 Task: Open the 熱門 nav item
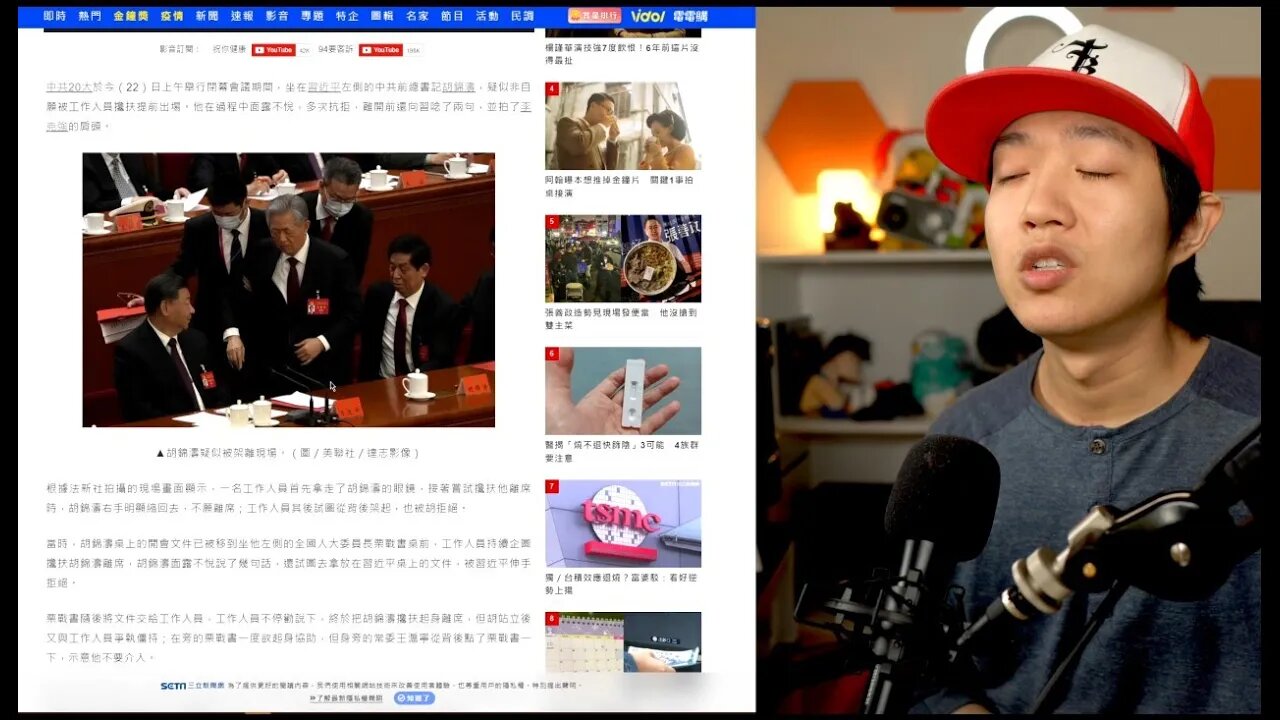(x=90, y=16)
